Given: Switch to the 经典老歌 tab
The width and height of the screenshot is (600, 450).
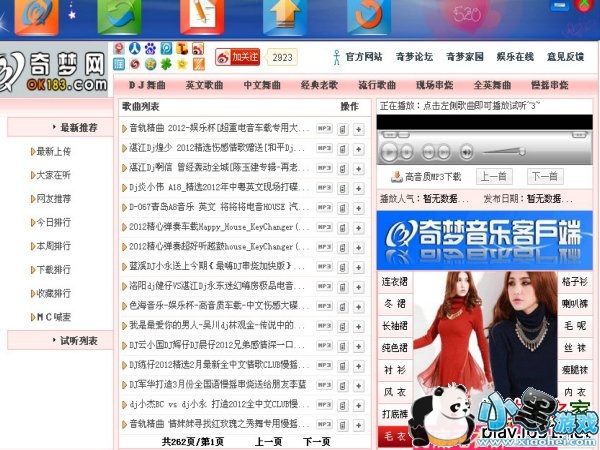Looking at the screenshot, I should click(x=320, y=85).
